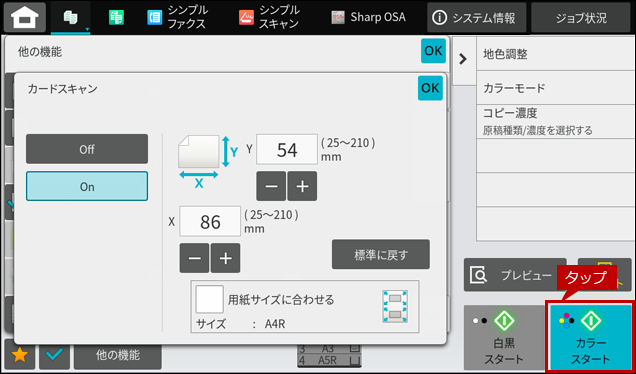The image size is (636, 374).
Task: Open favorites star icon
Action: click(20, 355)
